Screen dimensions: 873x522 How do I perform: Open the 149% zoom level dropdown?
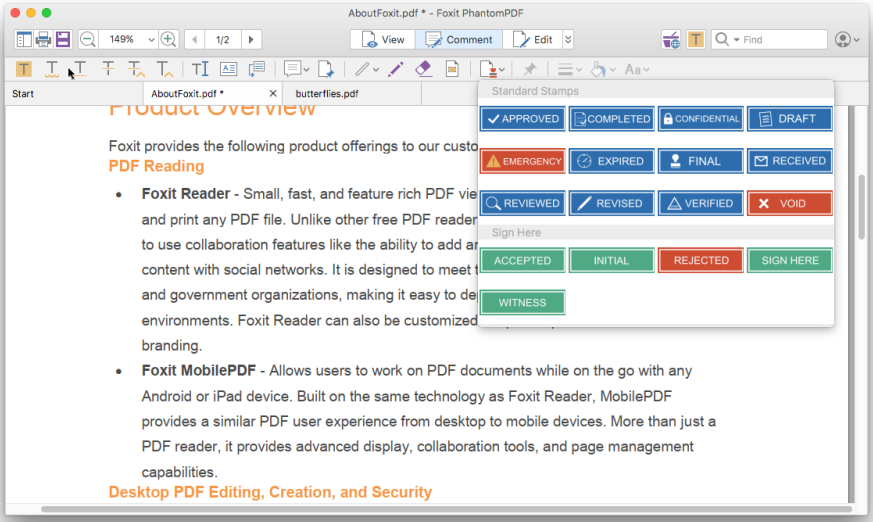(x=151, y=40)
